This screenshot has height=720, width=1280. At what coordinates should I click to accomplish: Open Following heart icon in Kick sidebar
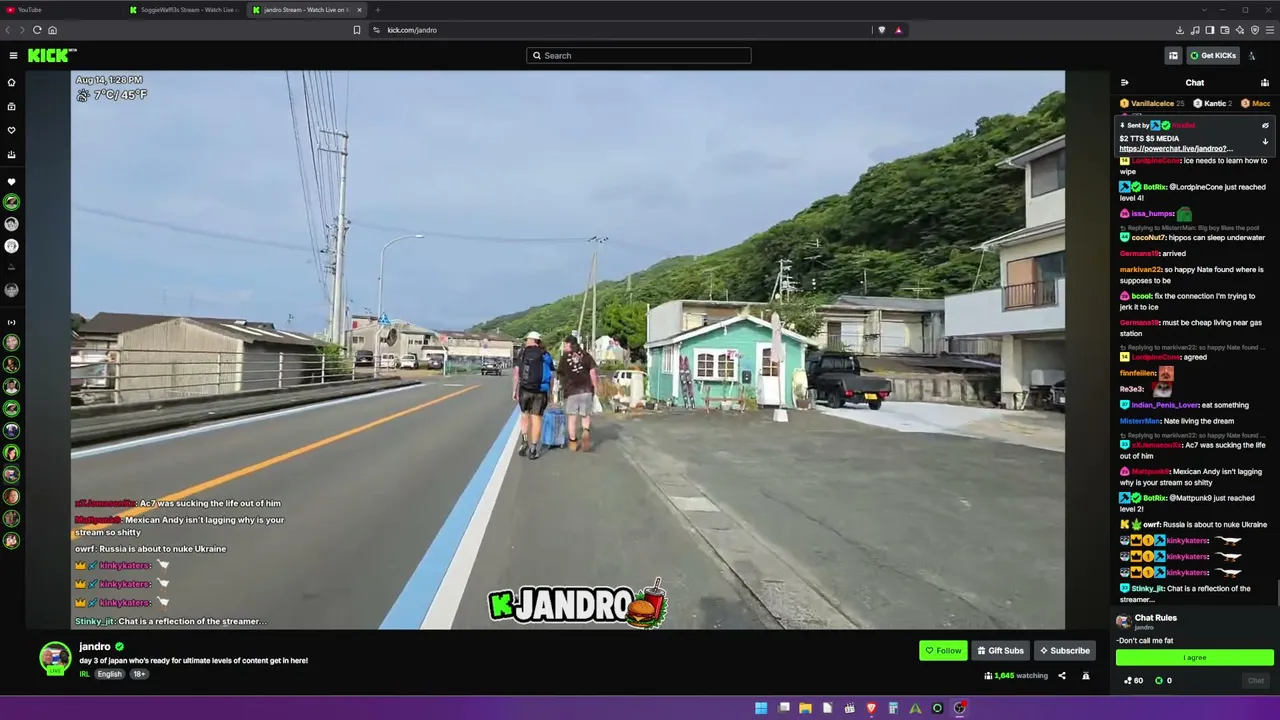pos(12,130)
